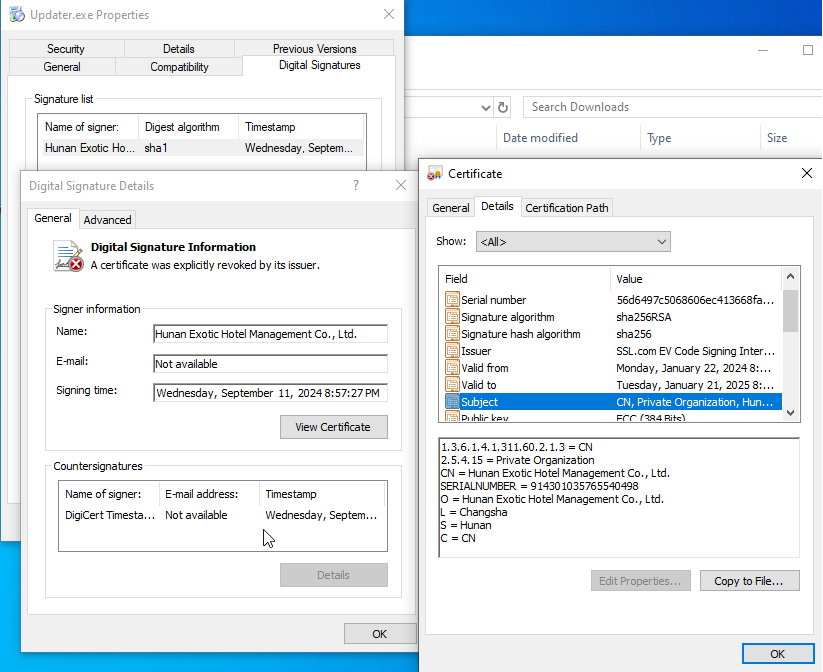Click the Signature algorithm field icon

[452, 317]
